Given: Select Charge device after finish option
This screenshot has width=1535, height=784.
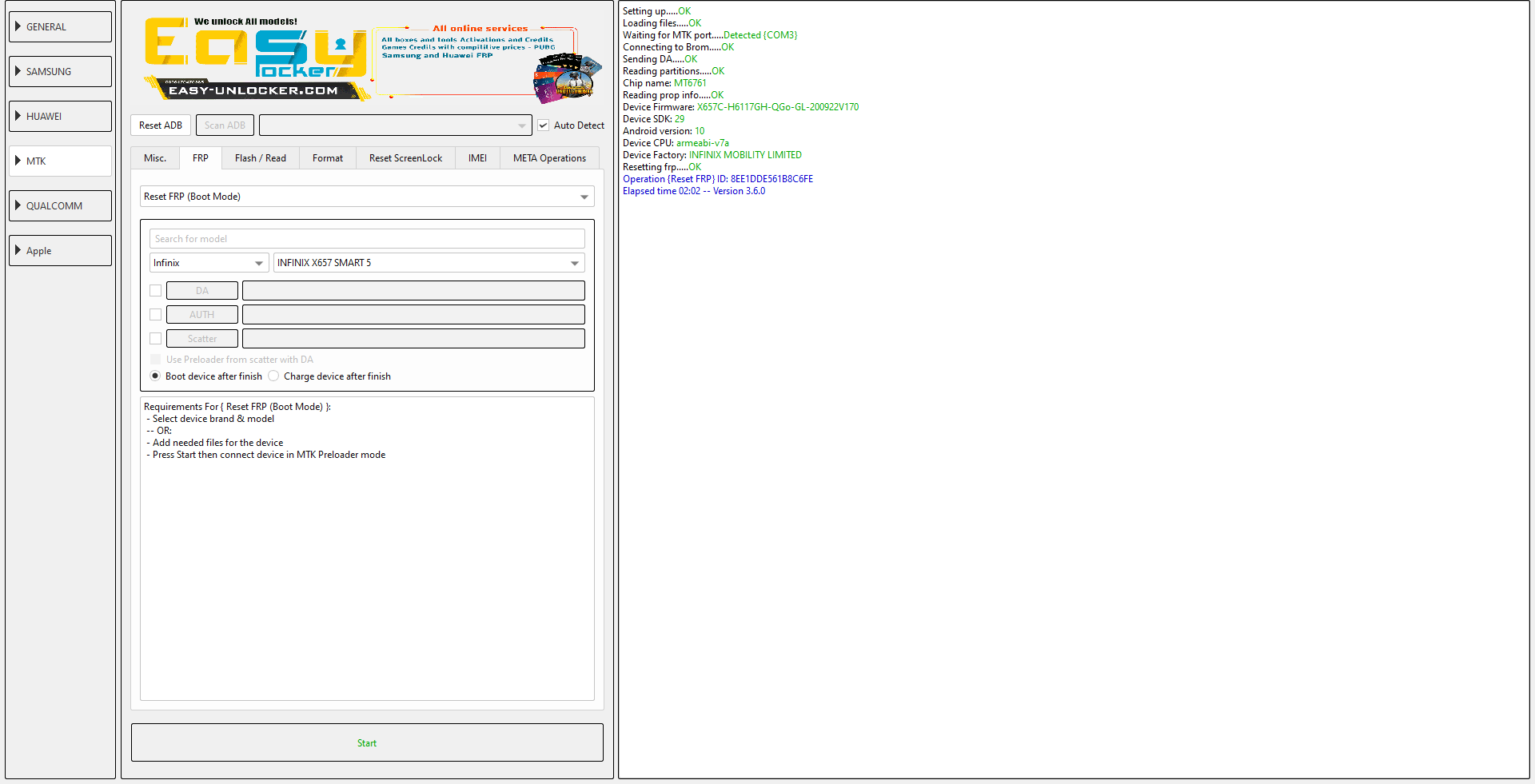Looking at the screenshot, I should click(x=273, y=376).
